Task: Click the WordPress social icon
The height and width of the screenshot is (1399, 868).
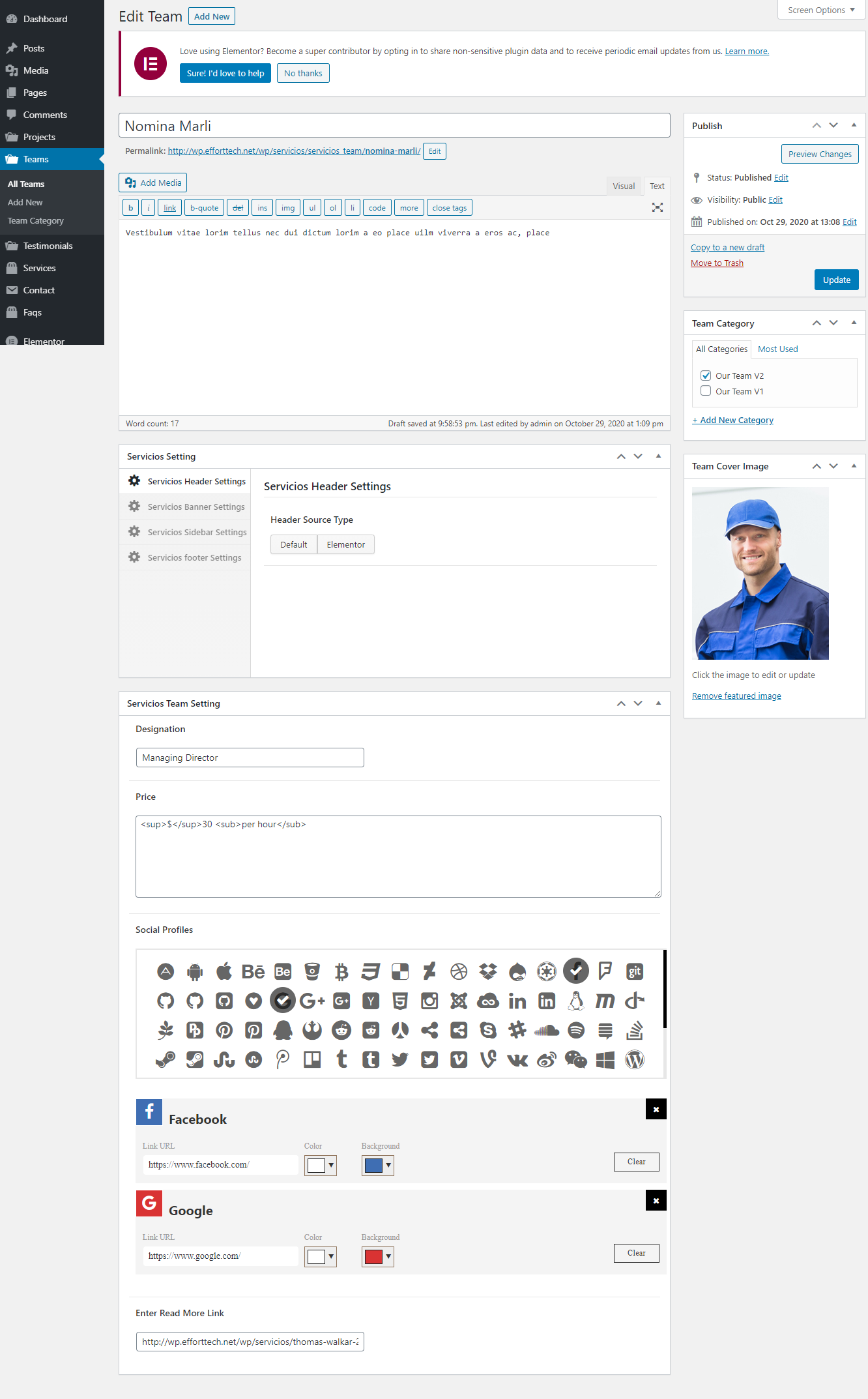Action: point(635,1059)
